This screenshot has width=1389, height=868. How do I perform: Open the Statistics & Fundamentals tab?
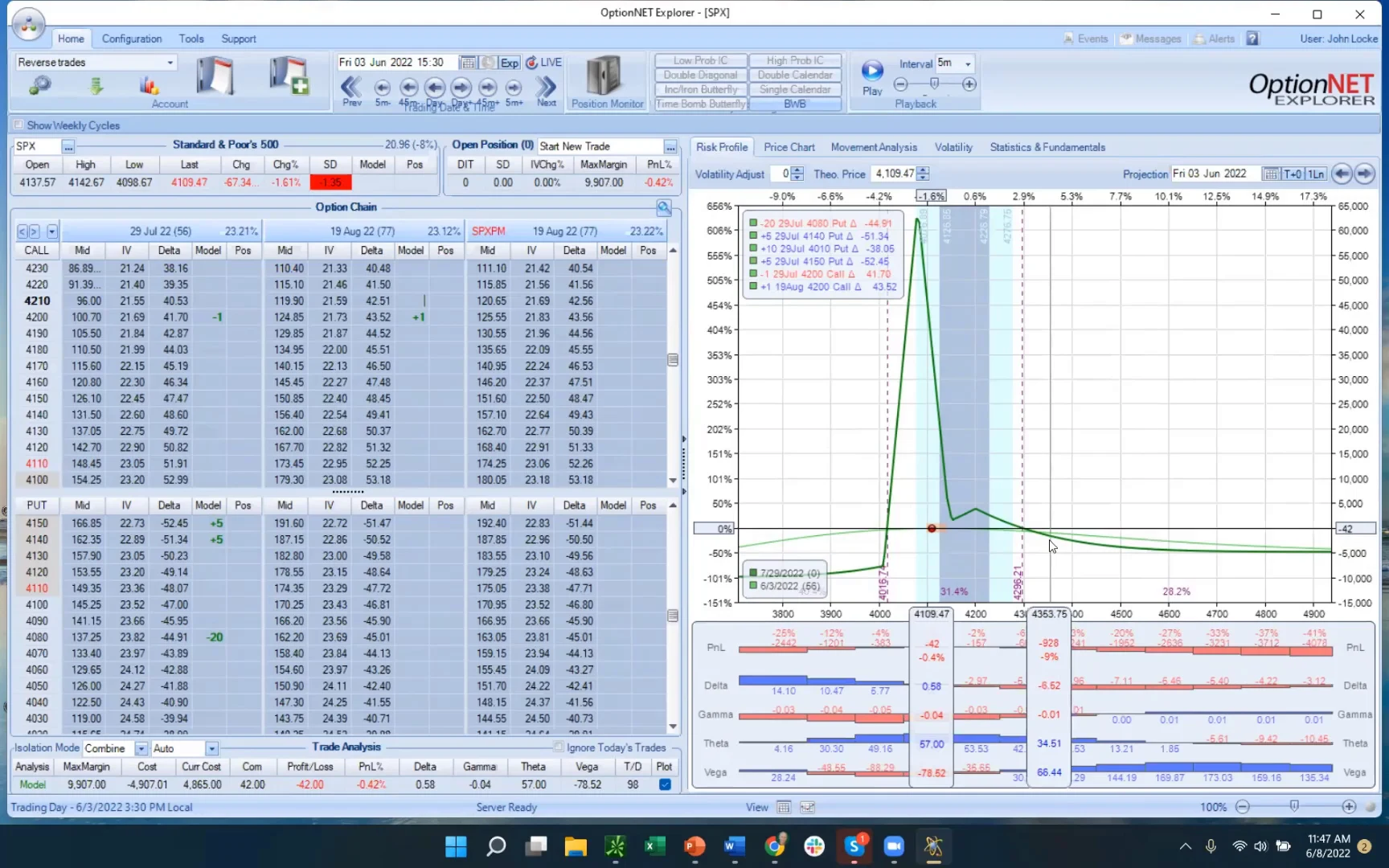(1047, 147)
